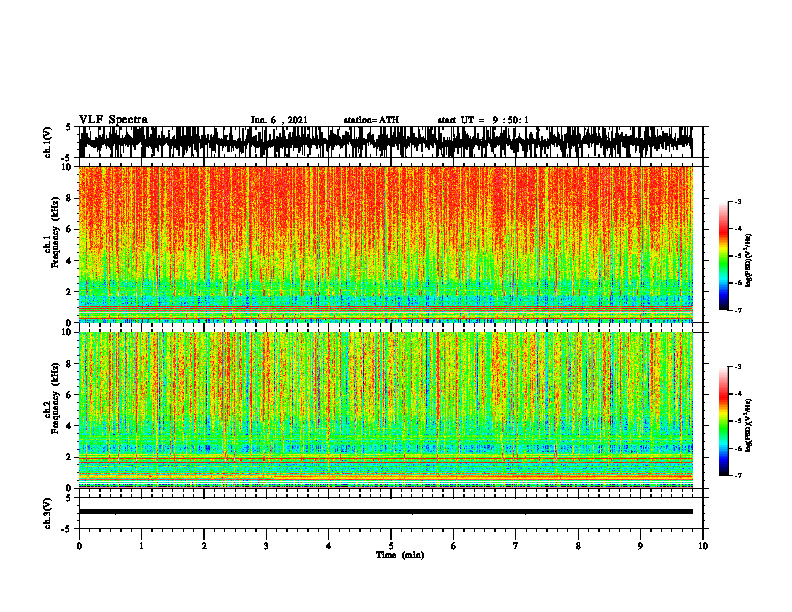Screen dimensions: 792x612
Task: Click the -7 tick on ch.1 colorbar
Action: tap(738, 310)
